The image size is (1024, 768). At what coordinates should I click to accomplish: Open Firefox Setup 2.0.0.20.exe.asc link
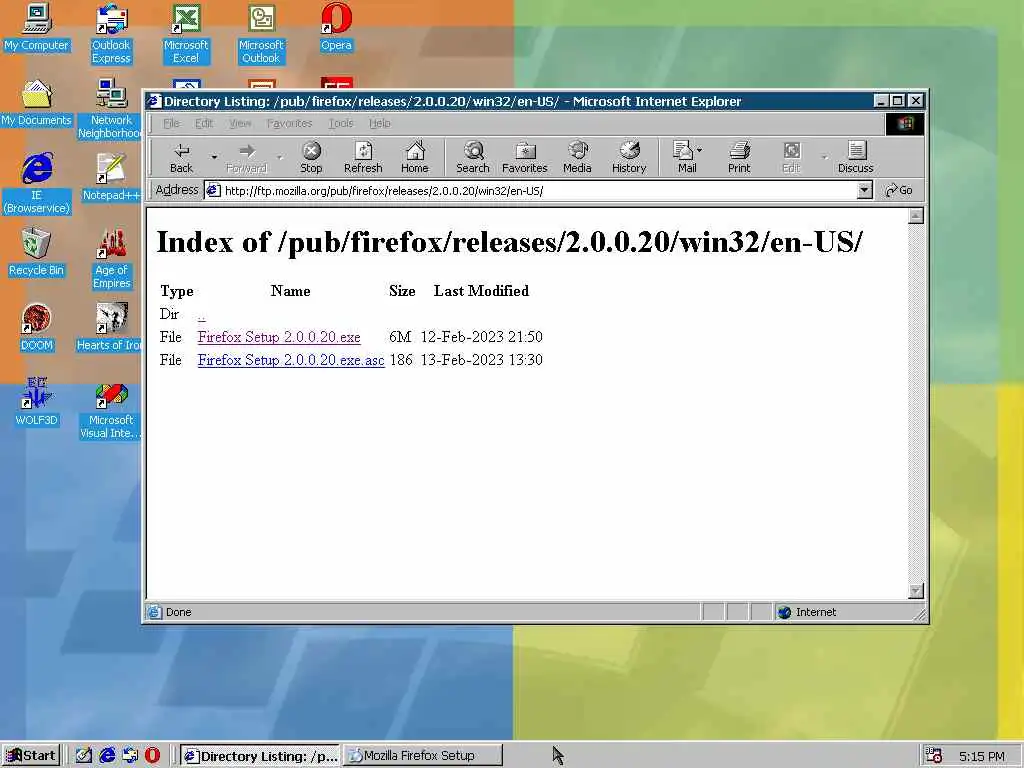291,360
